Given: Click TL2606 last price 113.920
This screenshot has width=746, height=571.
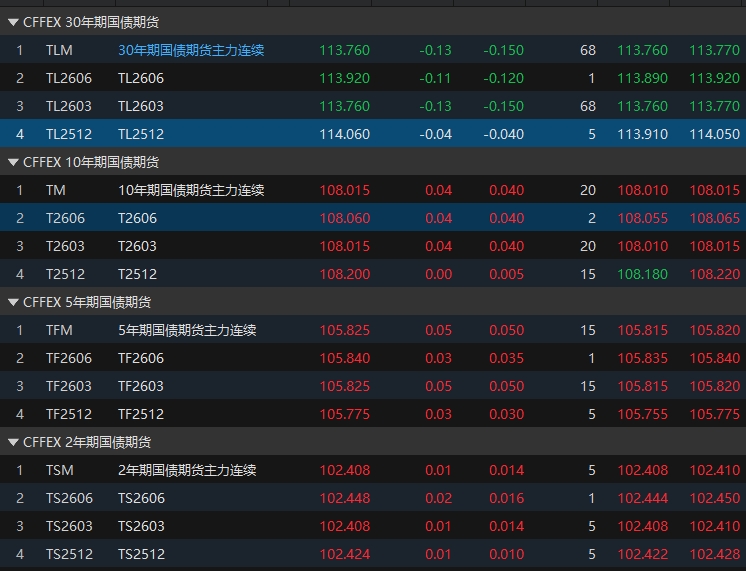Looking at the screenshot, I should (x=344, y=78).
